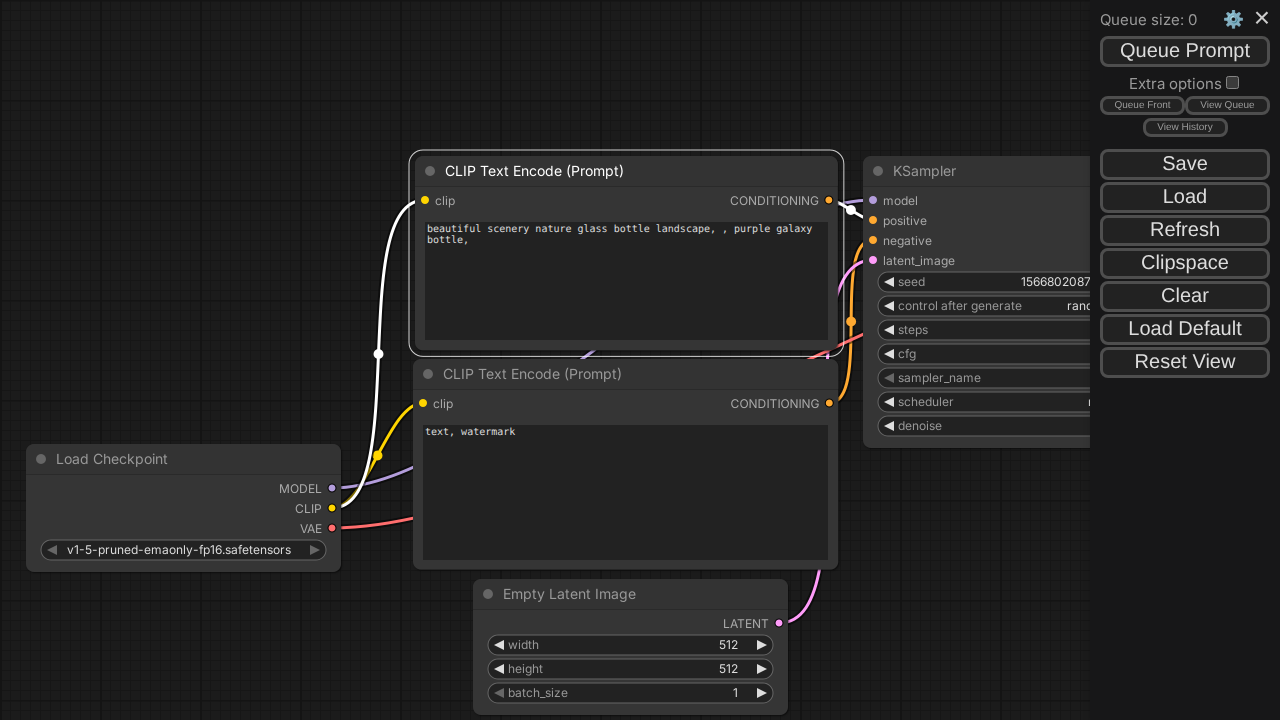The height and width of the screenshot is (720, 1280).
Task: Click the LATENT output connector dot
Action: [x=779, y=623]
